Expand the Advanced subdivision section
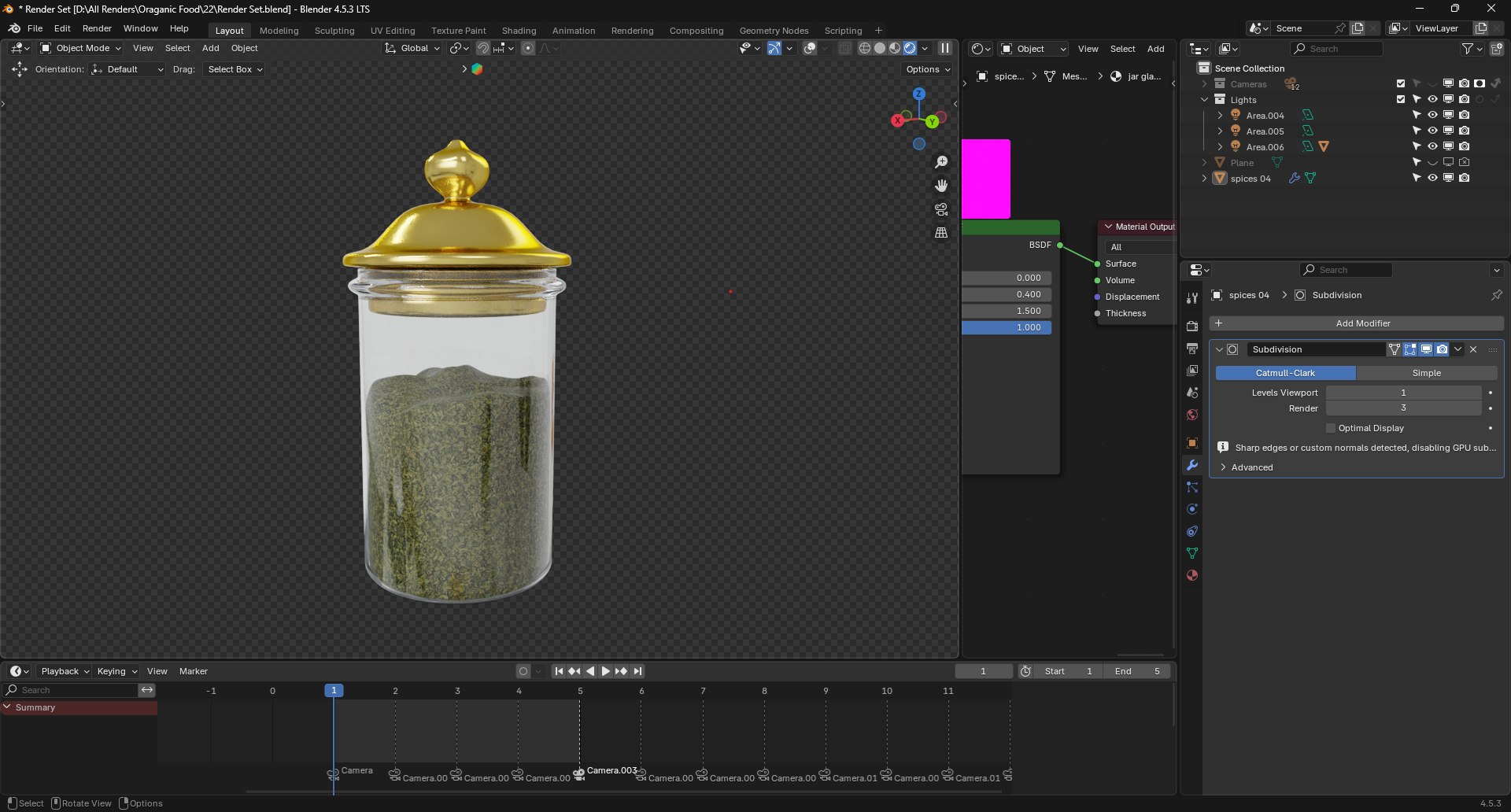Viewport: 1511px width, 812px height. click(1251, 467)
